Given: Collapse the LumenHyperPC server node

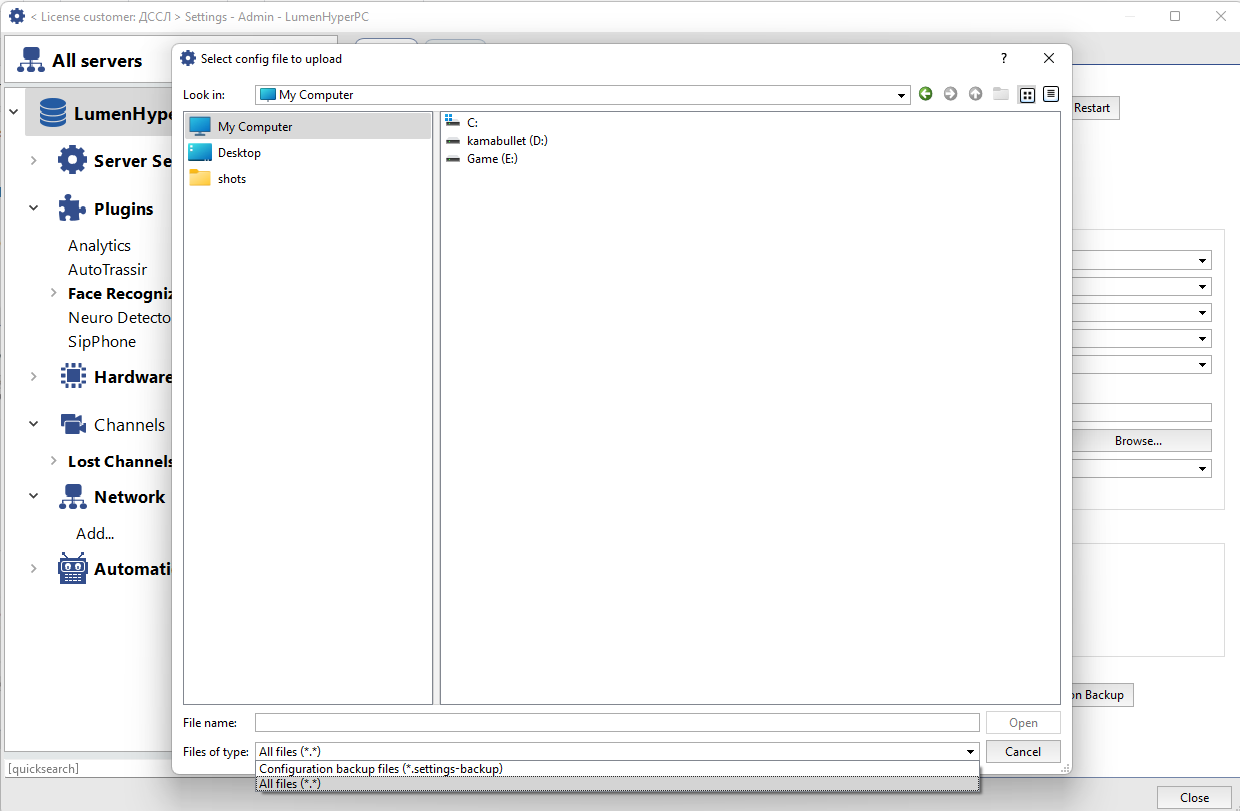Looking at the screenshot, I should pos(13,113).
